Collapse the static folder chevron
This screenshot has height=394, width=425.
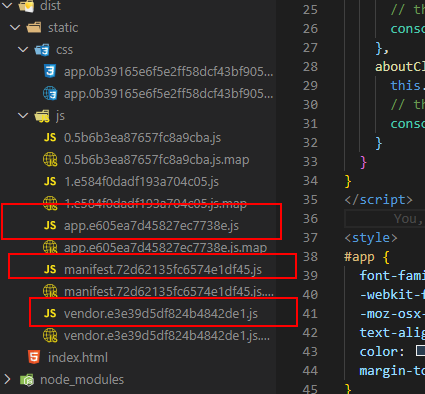15,27
